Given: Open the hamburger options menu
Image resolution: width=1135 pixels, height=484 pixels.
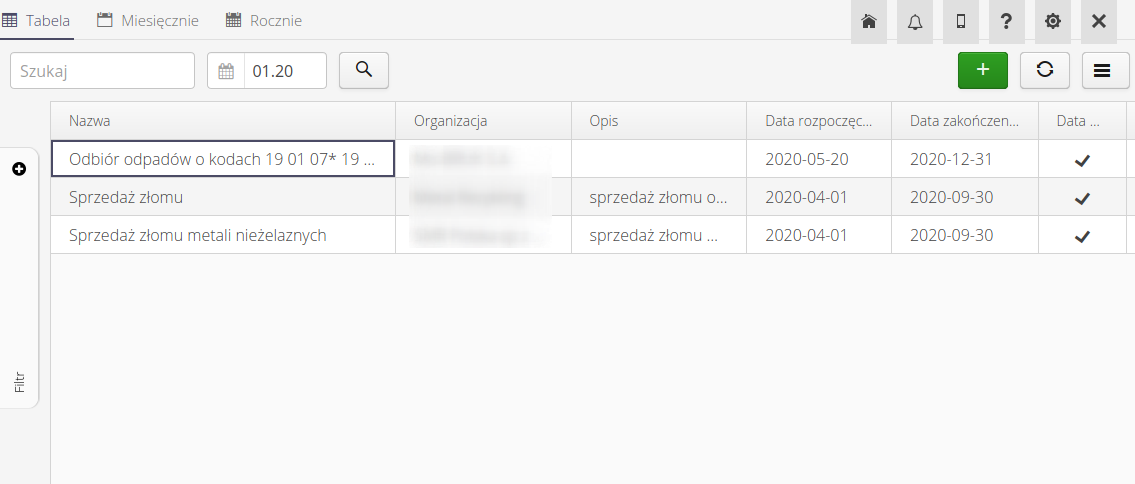Looking at the screenshot, I should tap(1103, 70).
